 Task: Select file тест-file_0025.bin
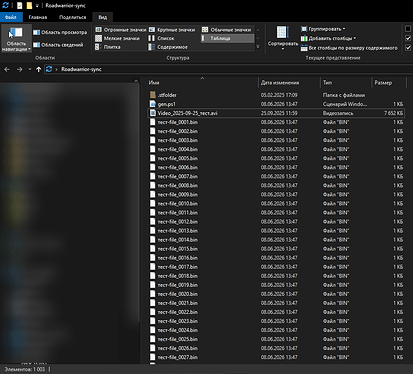[178, 339]
